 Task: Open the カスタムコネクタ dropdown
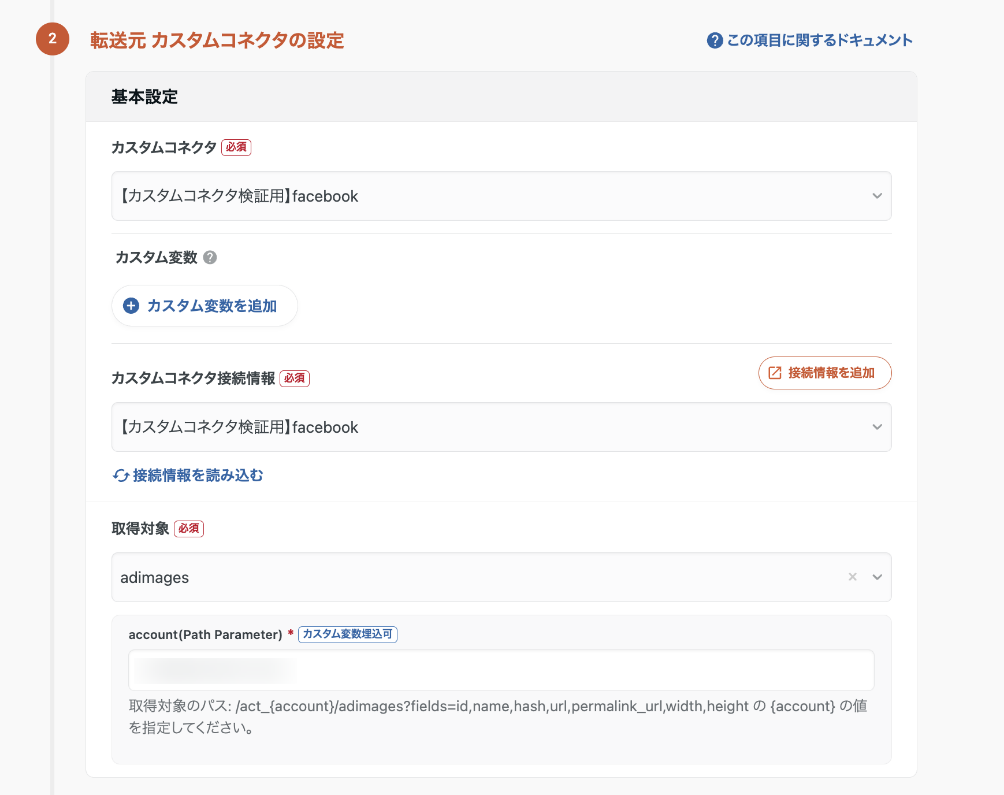[x=500, y=196]
